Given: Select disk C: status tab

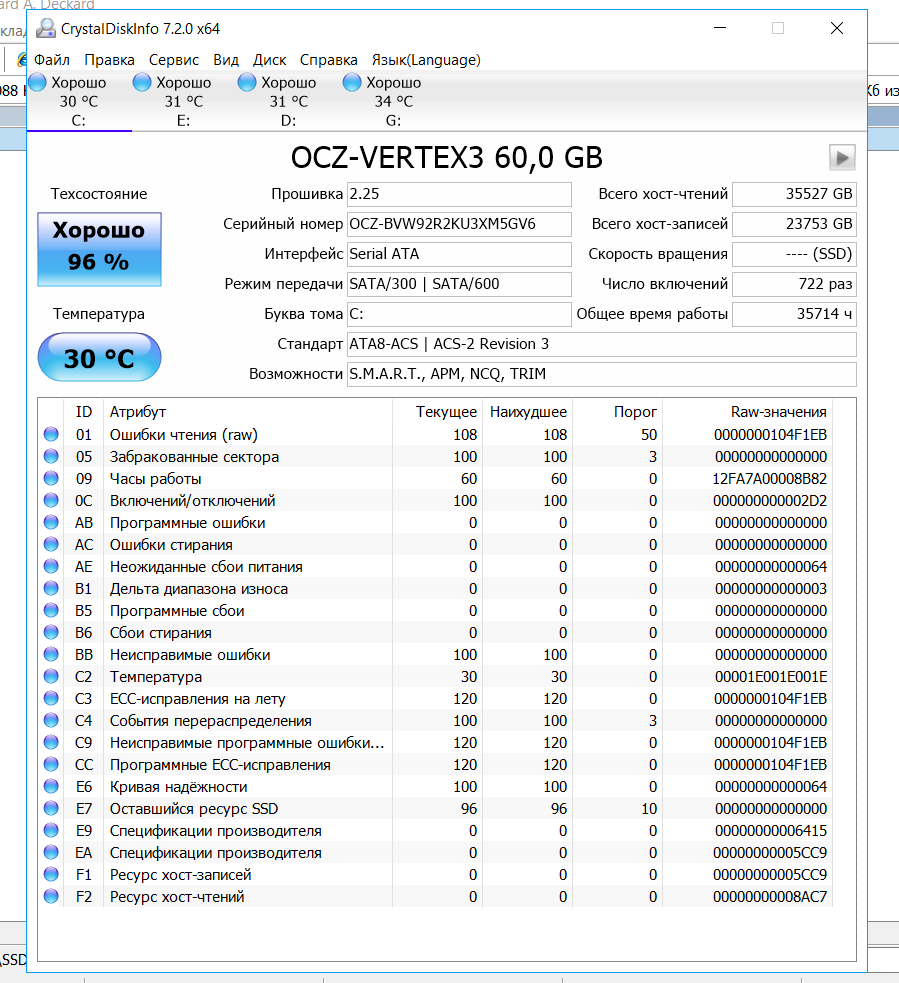Looking at the screenshot, I should (79, 101).
